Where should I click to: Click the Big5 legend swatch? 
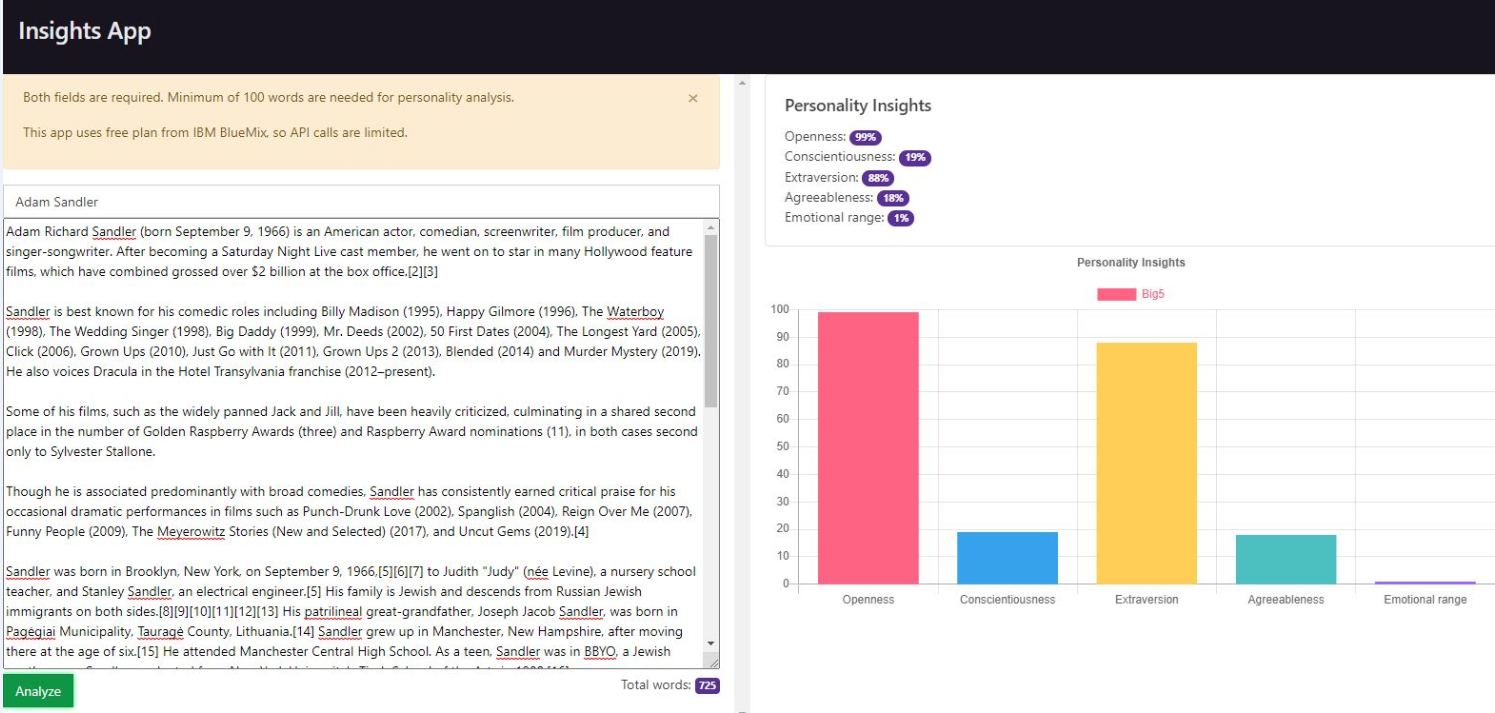coord(1116,294)
